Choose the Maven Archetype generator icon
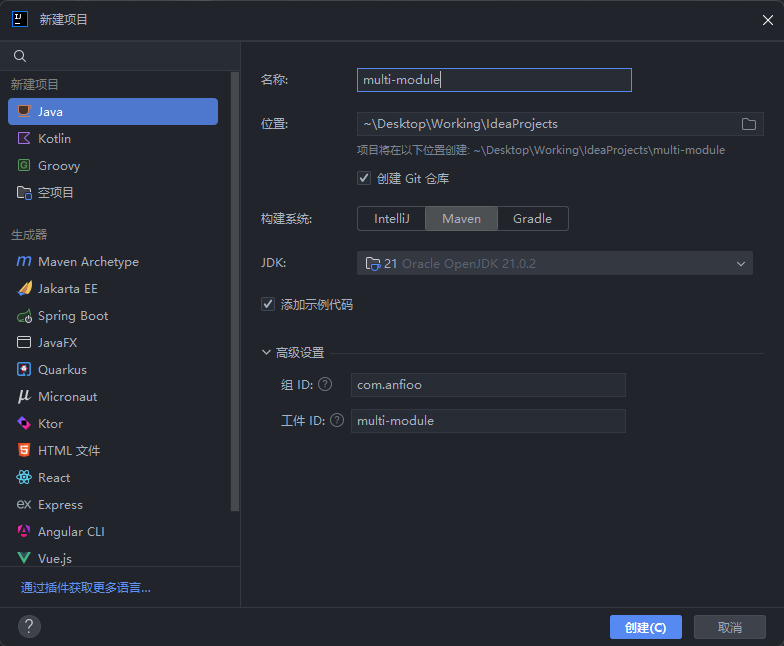 [x=24, y=262]
